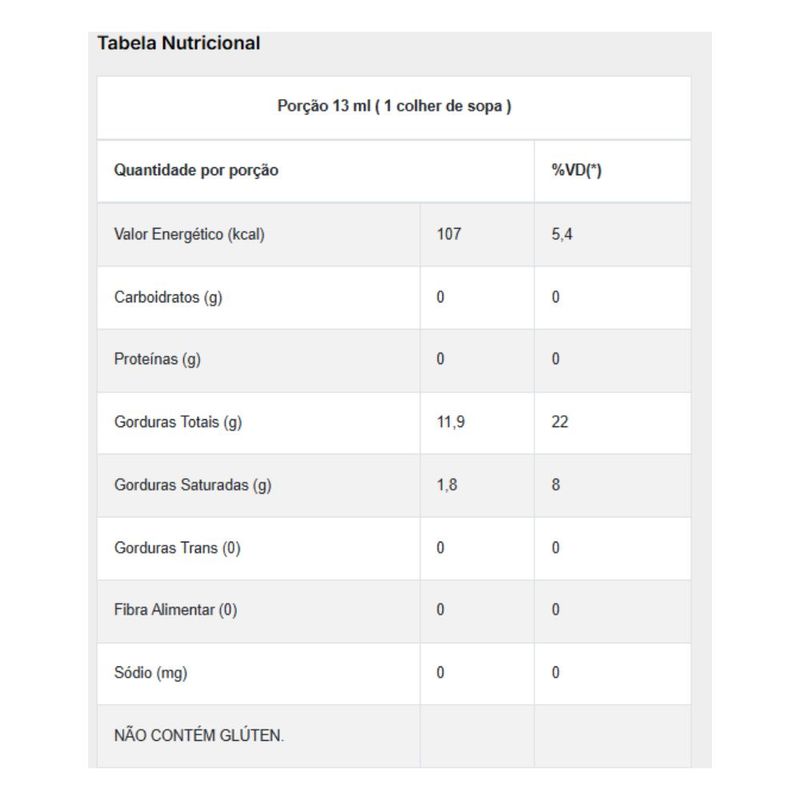Select the Proteínas (g) row label

[x=157, y=359]
